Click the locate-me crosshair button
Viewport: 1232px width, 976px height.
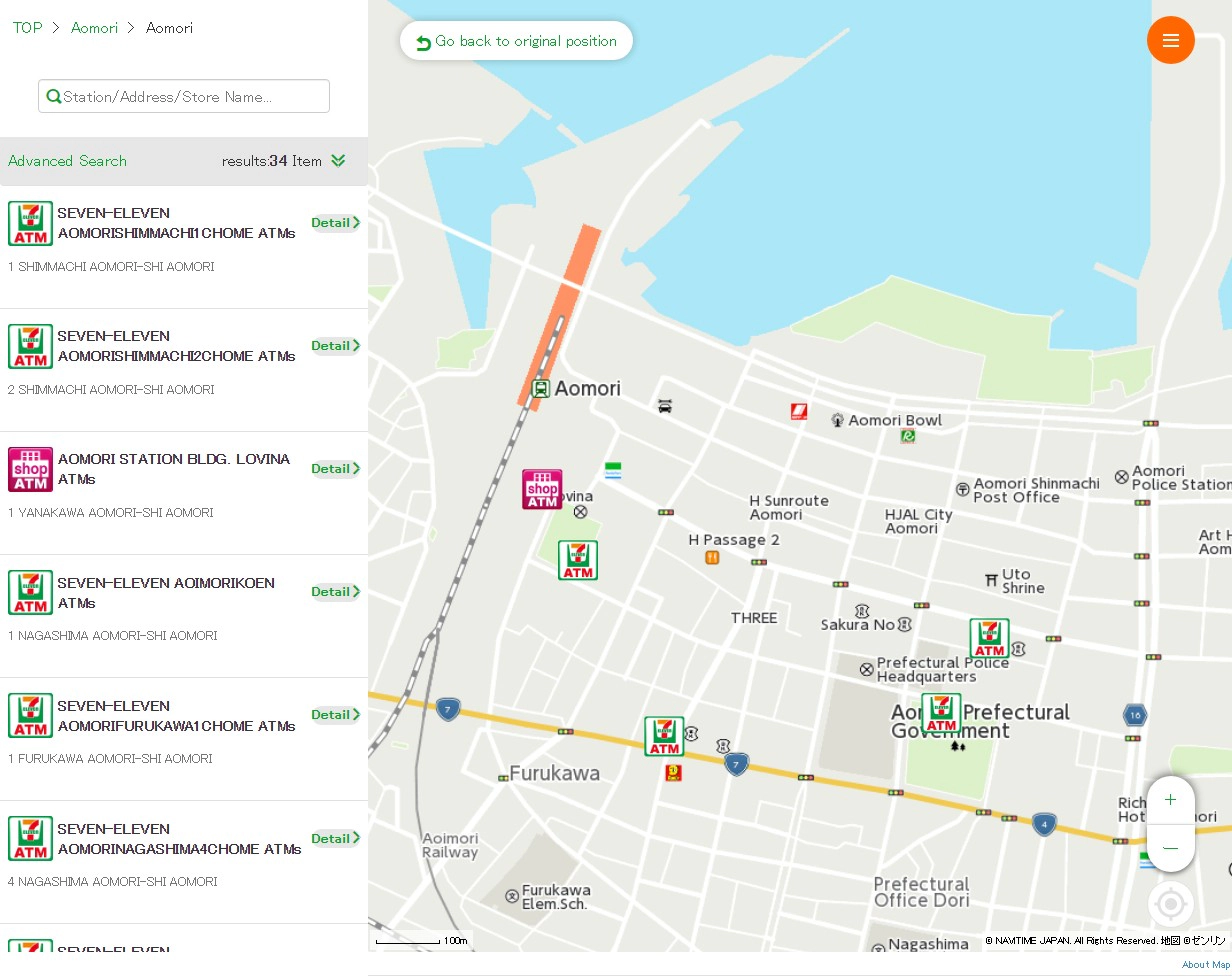coord(1170,905)
